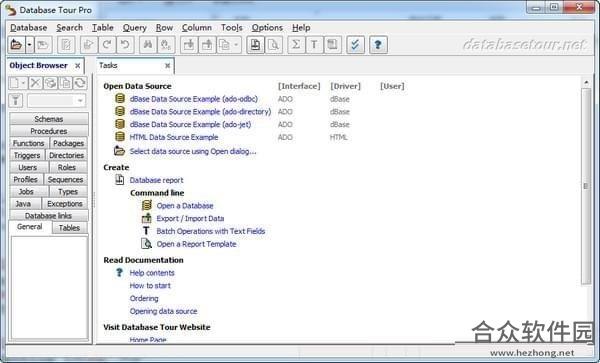
Task: Switch to the General tab in Object Browser
Action: (29, 227)
